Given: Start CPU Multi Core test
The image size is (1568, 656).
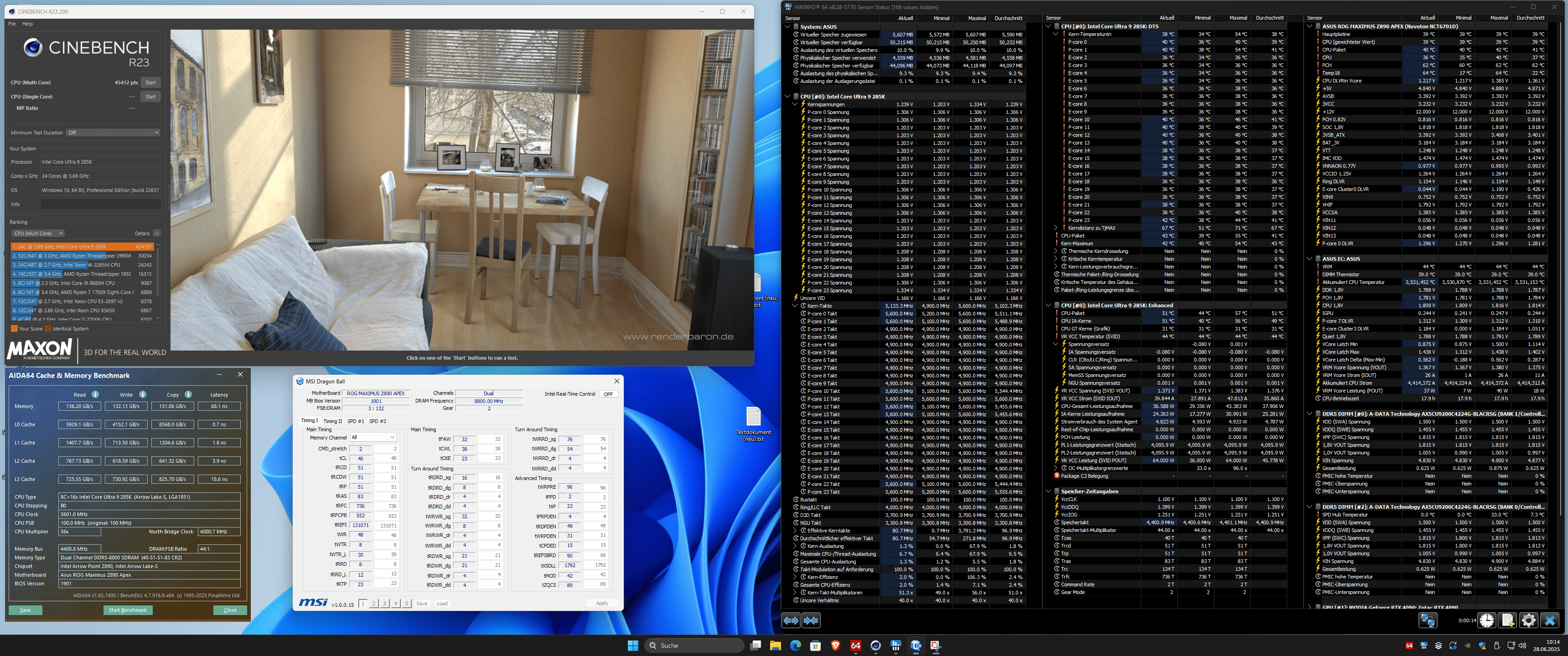Looking at the screenshot, I should point(150,83).
